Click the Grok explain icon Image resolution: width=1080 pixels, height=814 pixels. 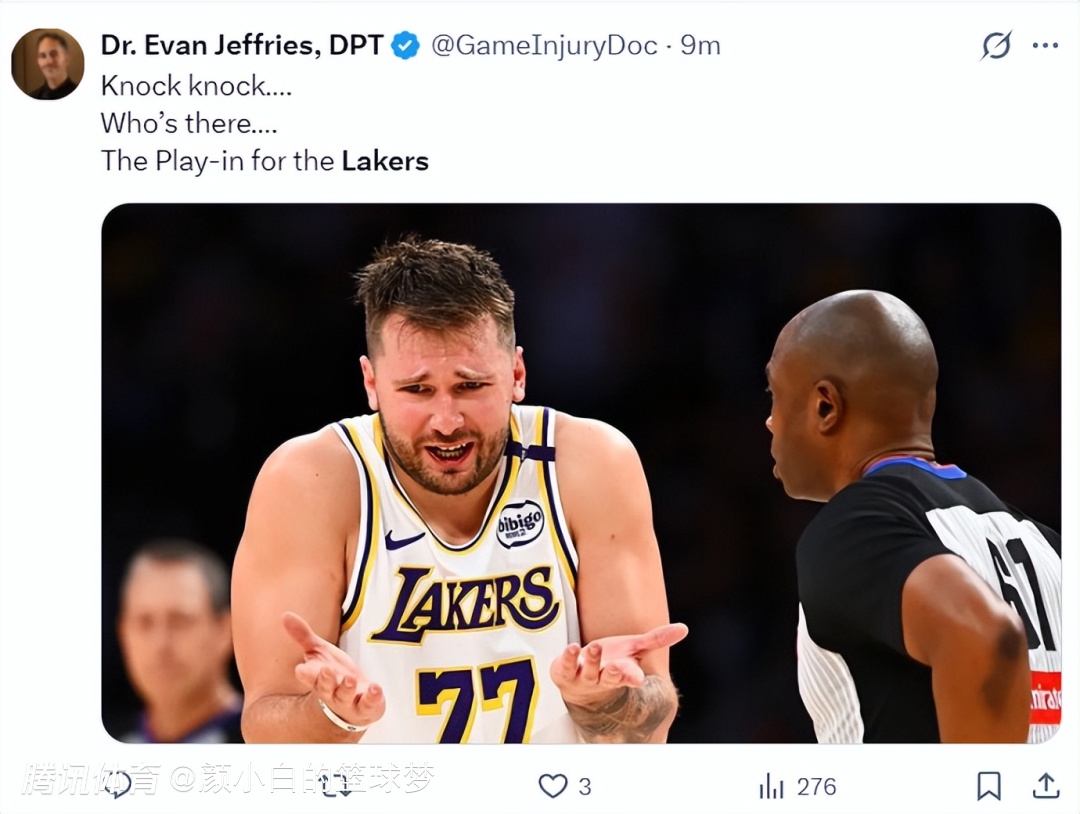(996, 46)
